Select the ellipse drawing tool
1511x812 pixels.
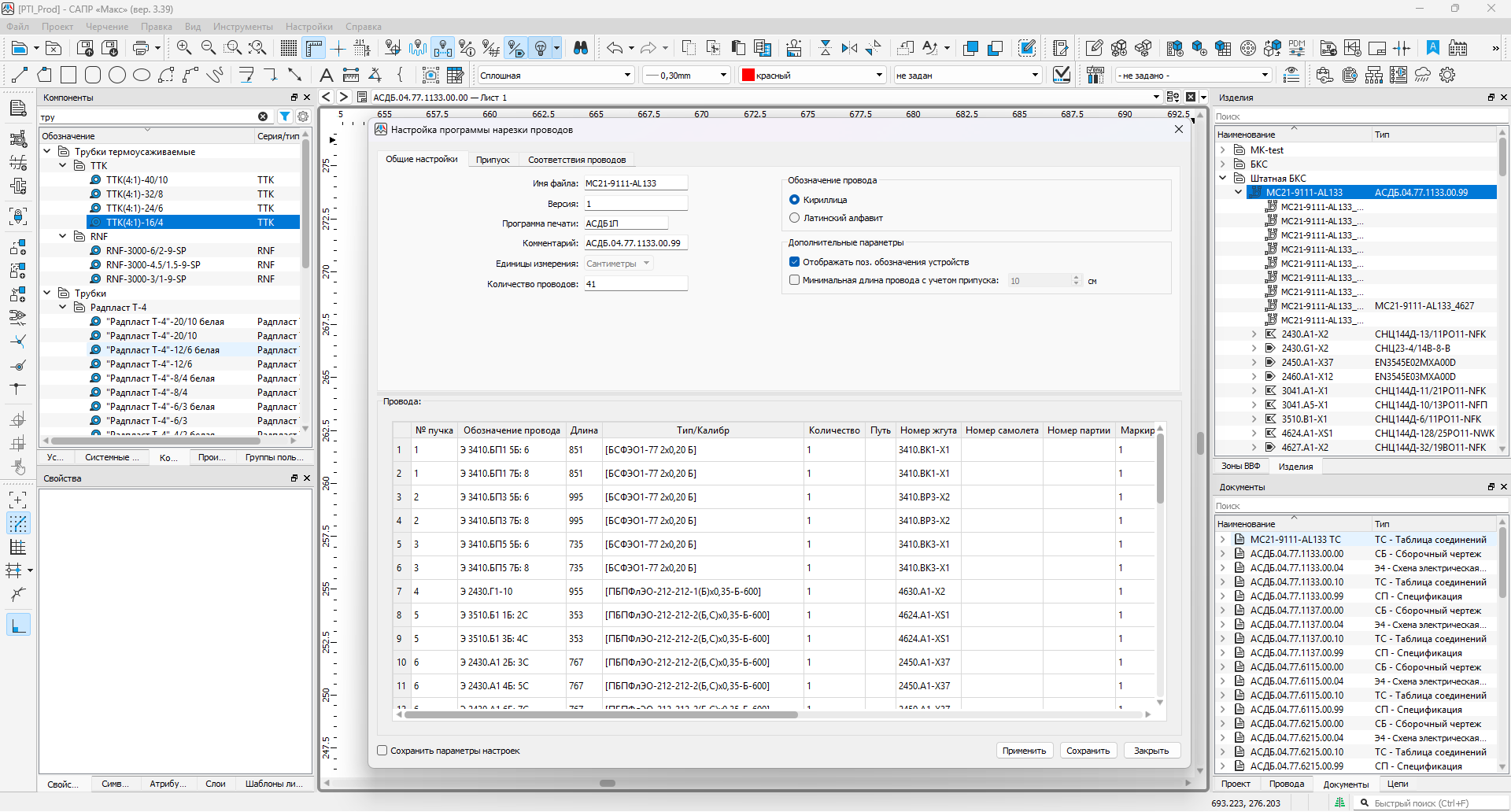pos(142,76)
